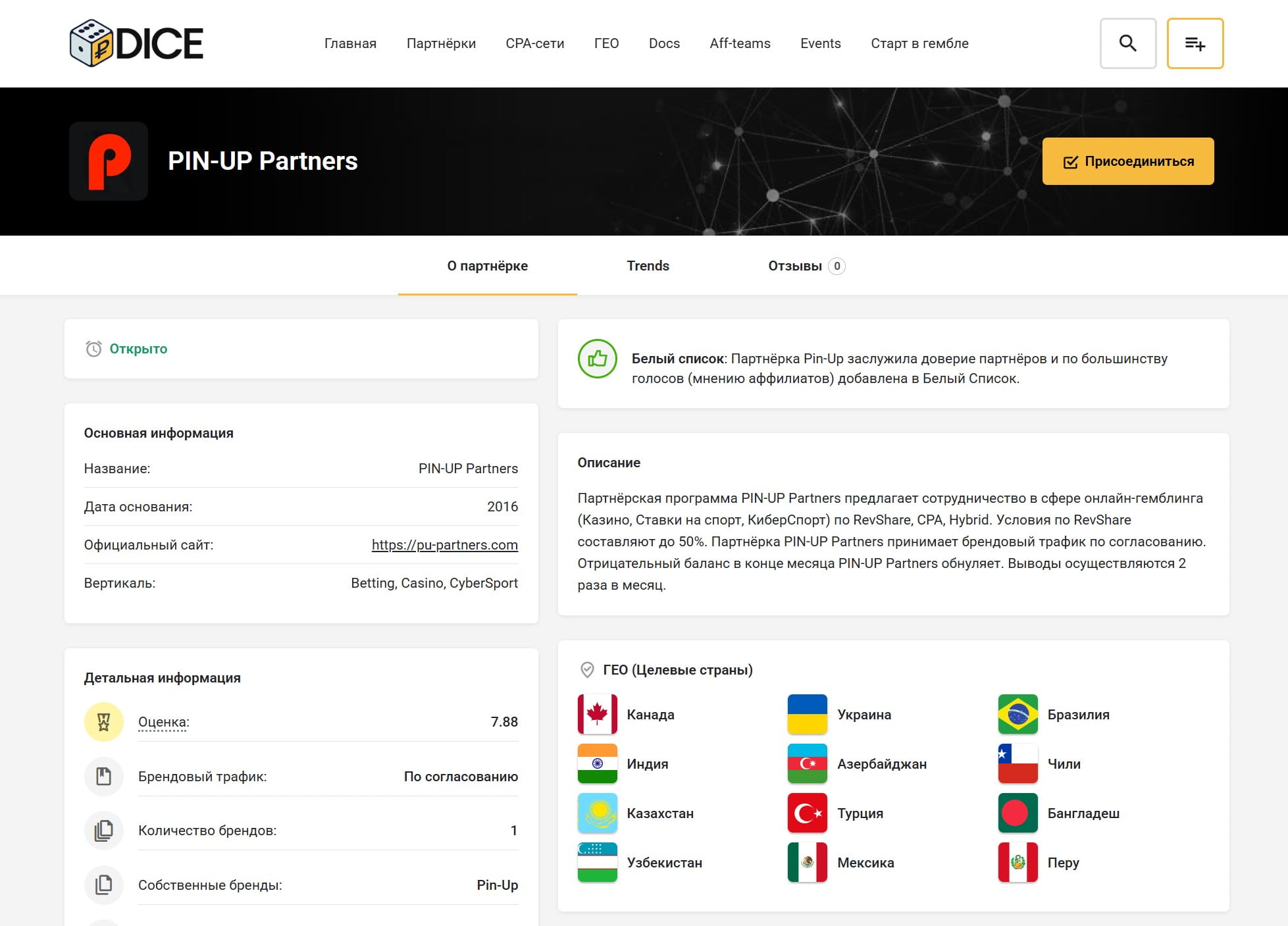Open the Партнёрки menu item
This screenshot has height=926, width=1288.
point(441,43)
